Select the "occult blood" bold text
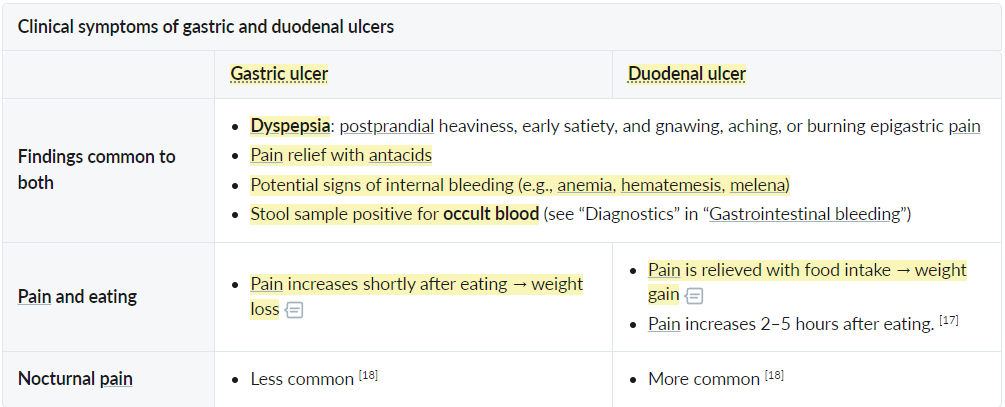Image resolution: width=1005 pixels, height=407 pixels. point(491,214)
